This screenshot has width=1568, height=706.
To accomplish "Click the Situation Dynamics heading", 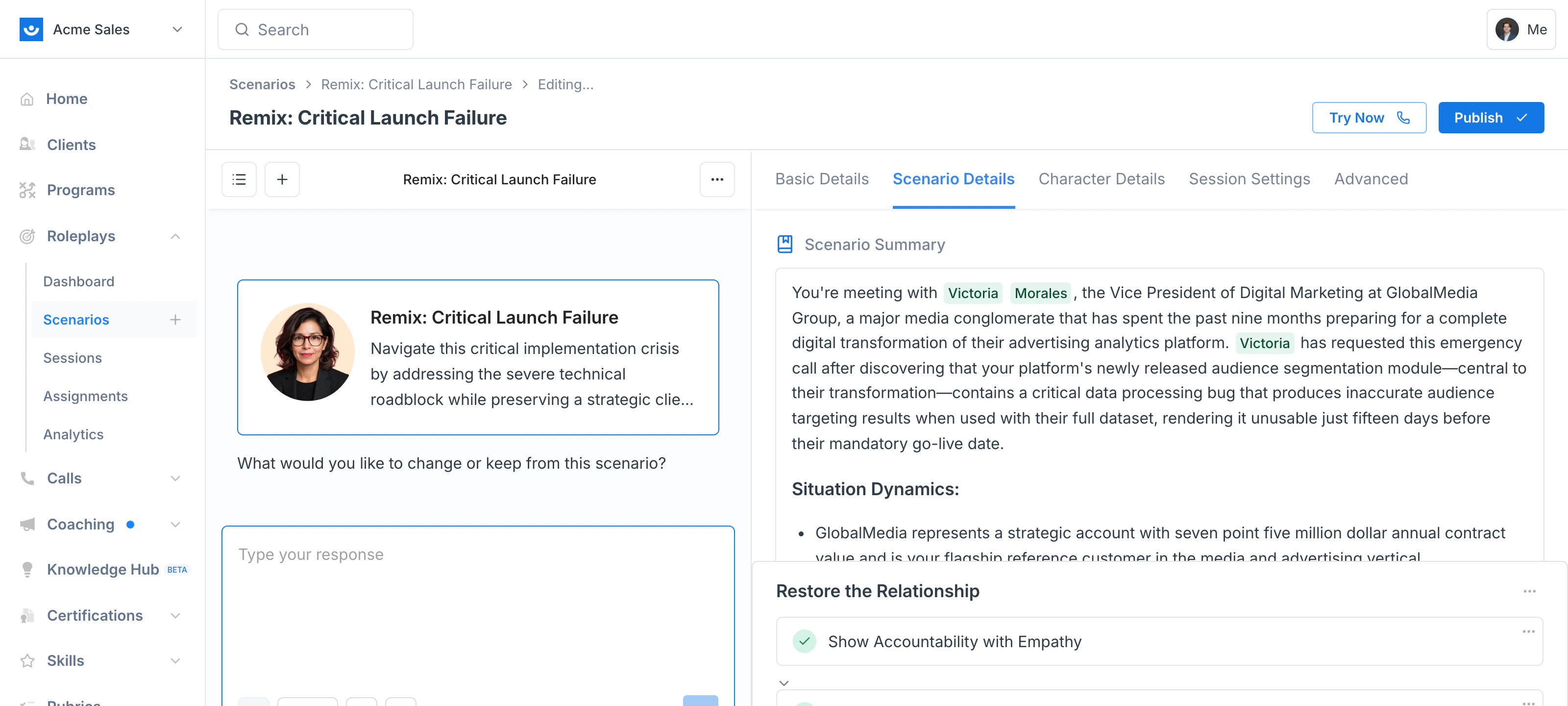I will 875,489.
